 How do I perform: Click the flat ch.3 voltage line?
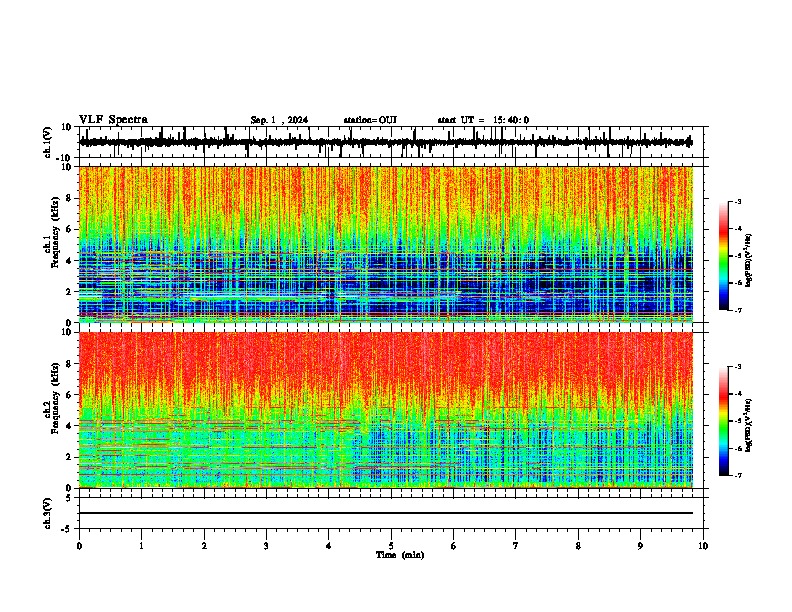(386, 513)
